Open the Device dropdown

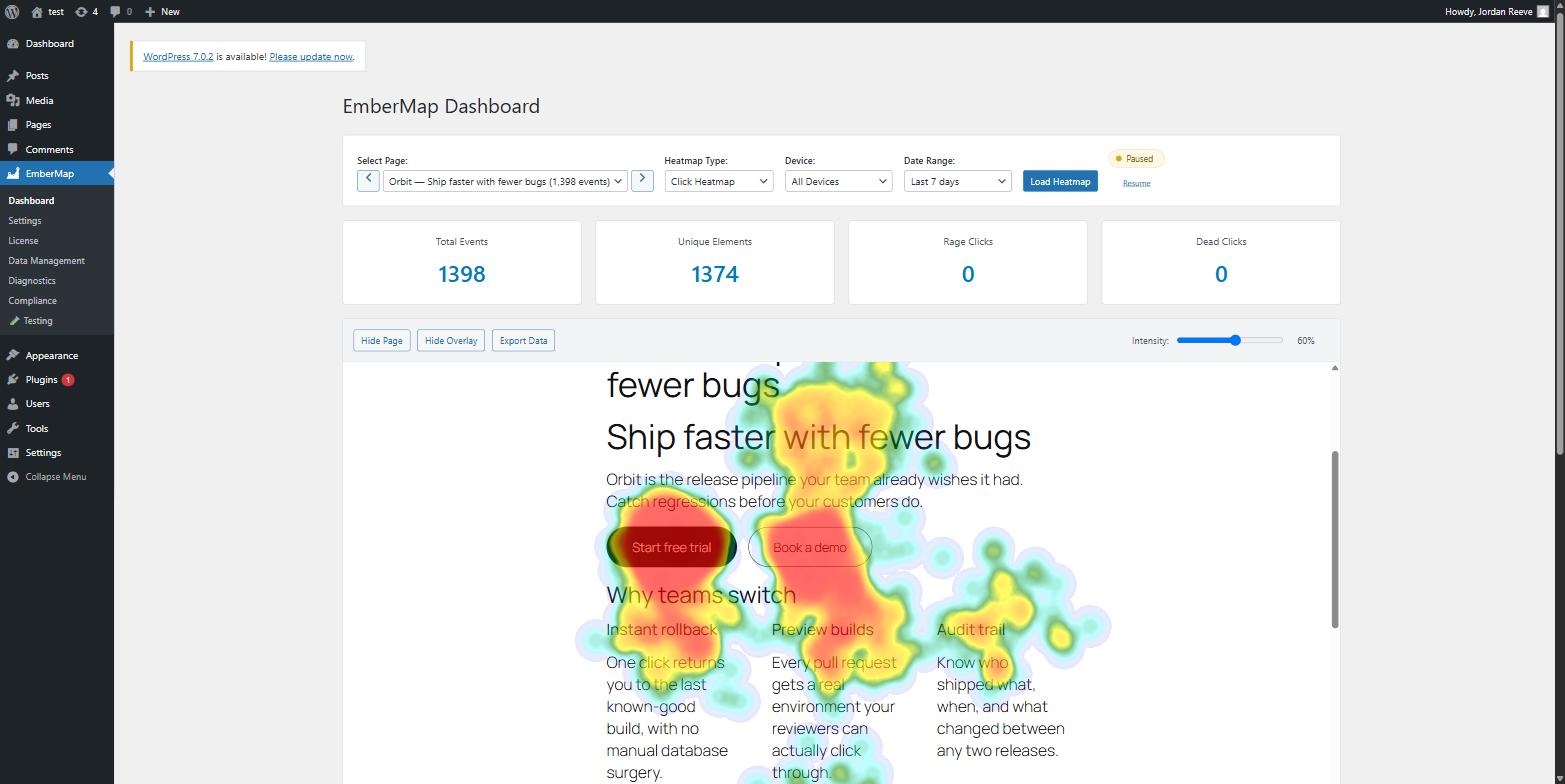pyautogui.click(x=838, y=181)
